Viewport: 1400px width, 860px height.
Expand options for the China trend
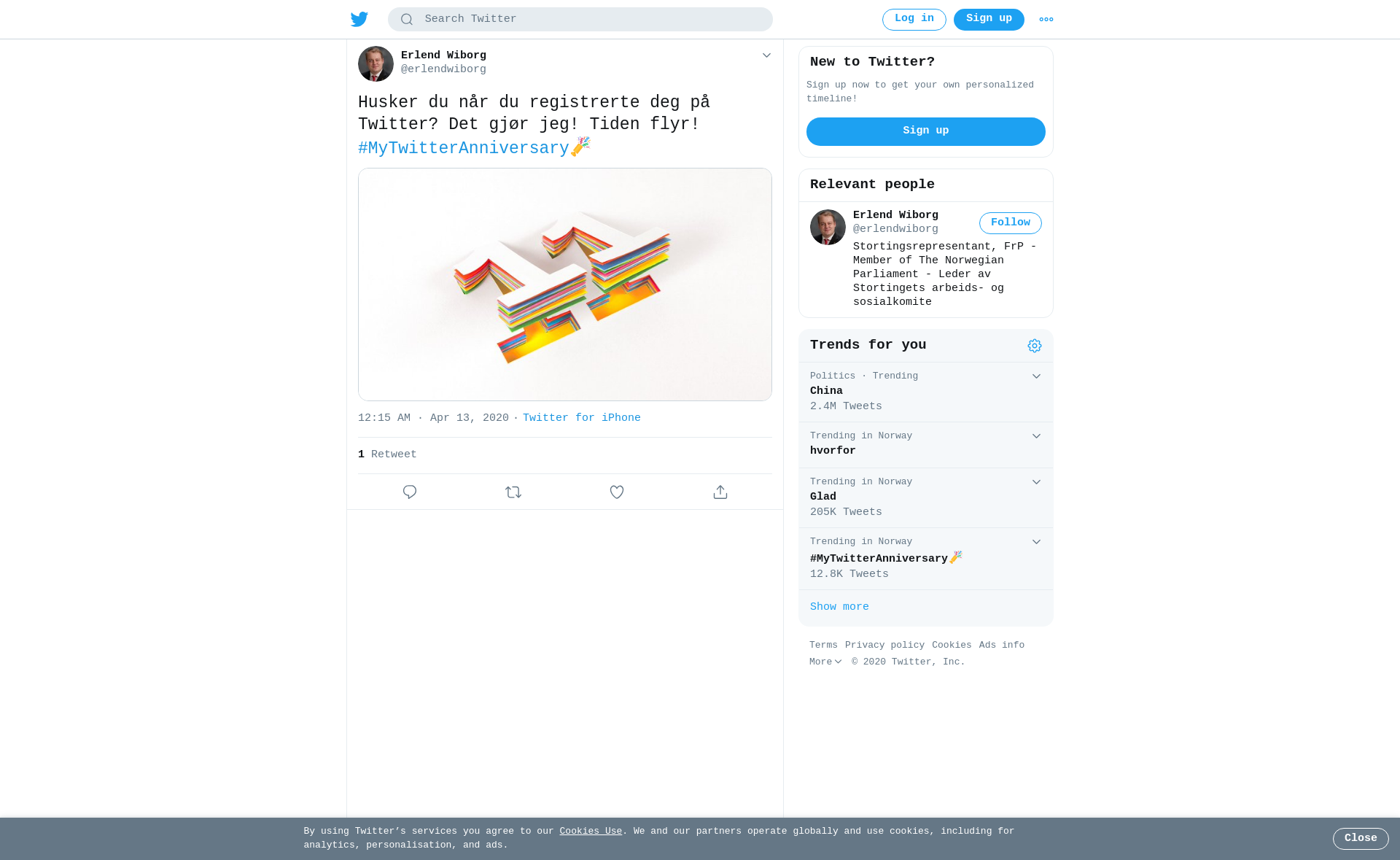coord(1036,376)
